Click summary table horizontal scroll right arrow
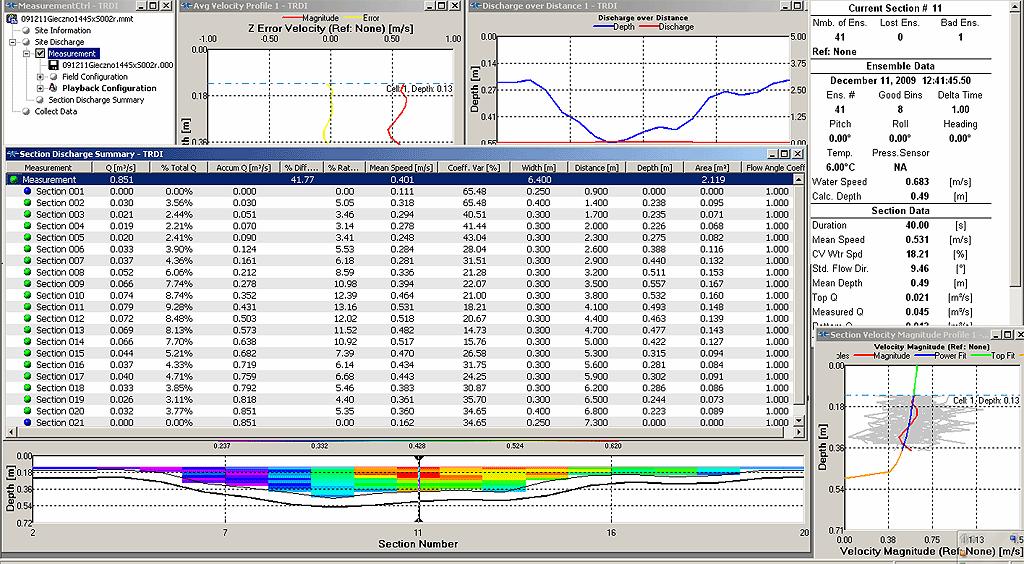1024x564 pixels. (x=799, y=432)
